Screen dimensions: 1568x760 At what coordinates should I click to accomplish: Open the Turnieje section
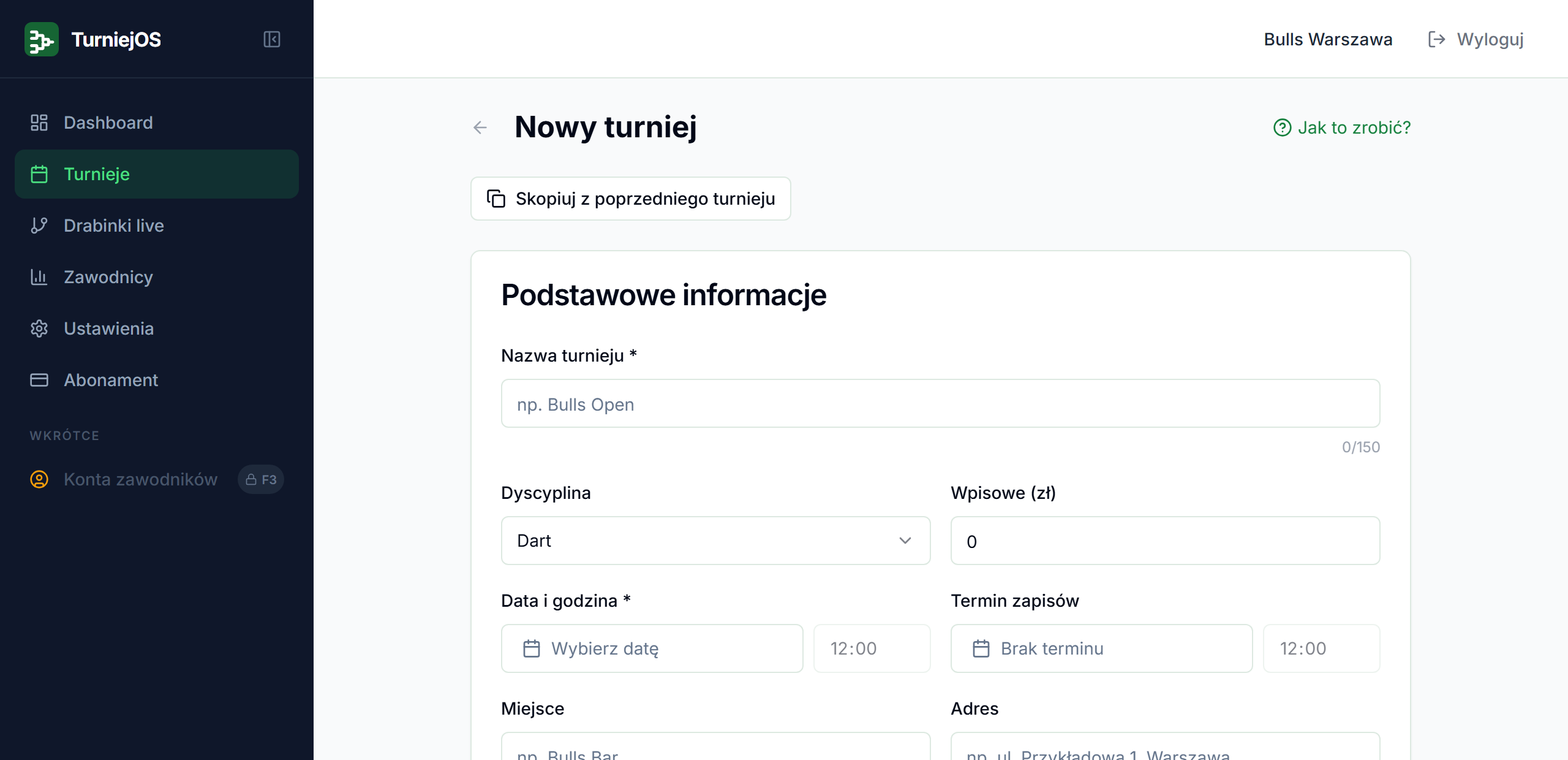pos(157,174)
